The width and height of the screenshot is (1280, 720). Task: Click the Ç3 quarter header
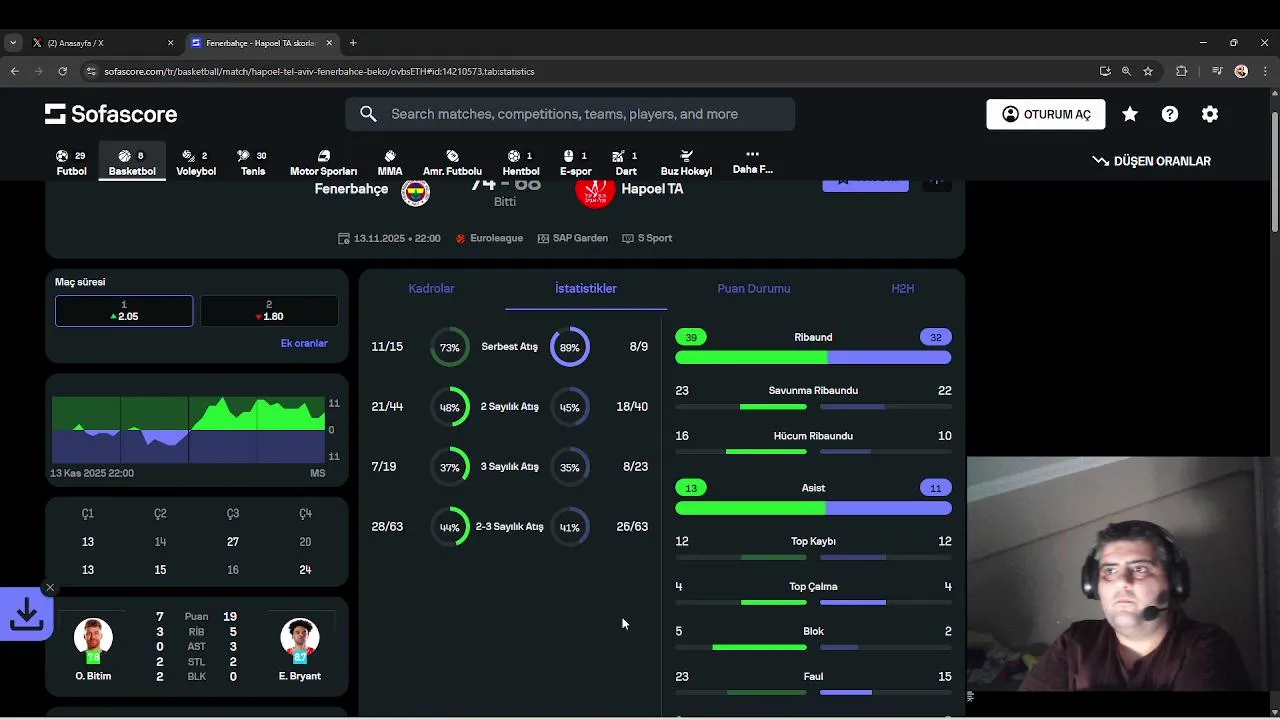tap(233, 513)
